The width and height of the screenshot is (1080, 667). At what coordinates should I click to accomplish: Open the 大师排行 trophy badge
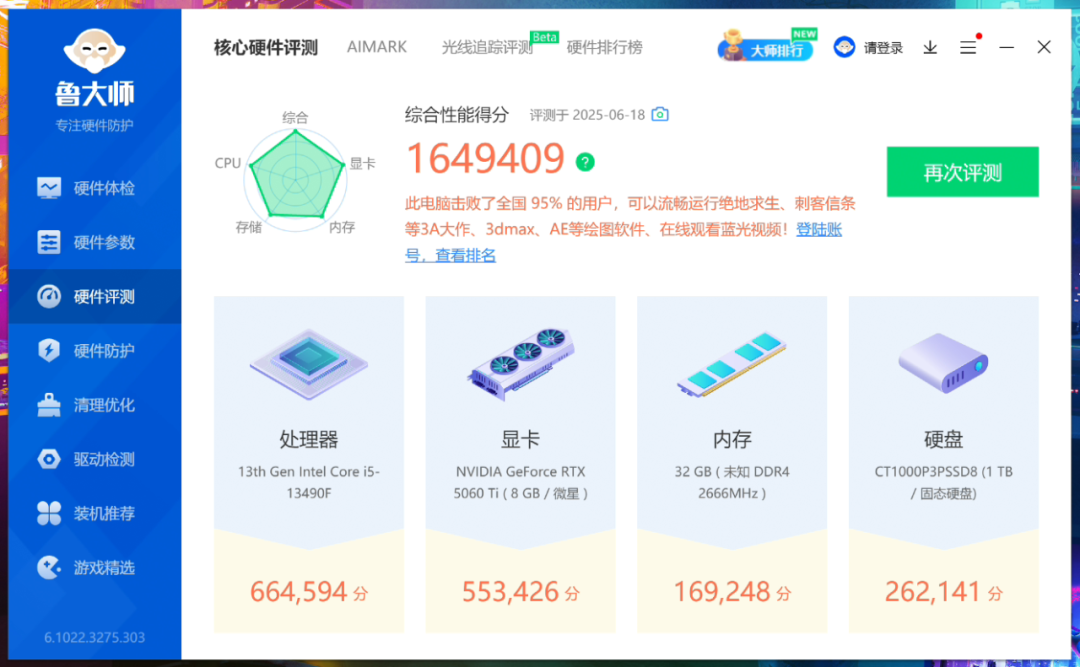click(767, 45)
